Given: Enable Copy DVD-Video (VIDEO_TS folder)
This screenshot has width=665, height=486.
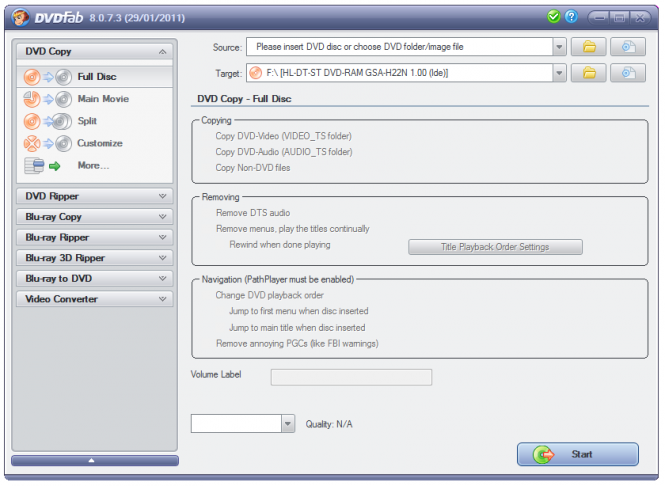Looking at the screenshot, I should pyautogui.click(x=283, y=136).
